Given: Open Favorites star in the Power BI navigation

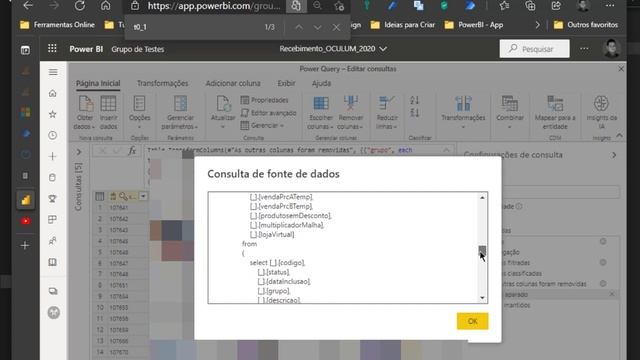Looking at the screenshot, I should tap(53, 114).
